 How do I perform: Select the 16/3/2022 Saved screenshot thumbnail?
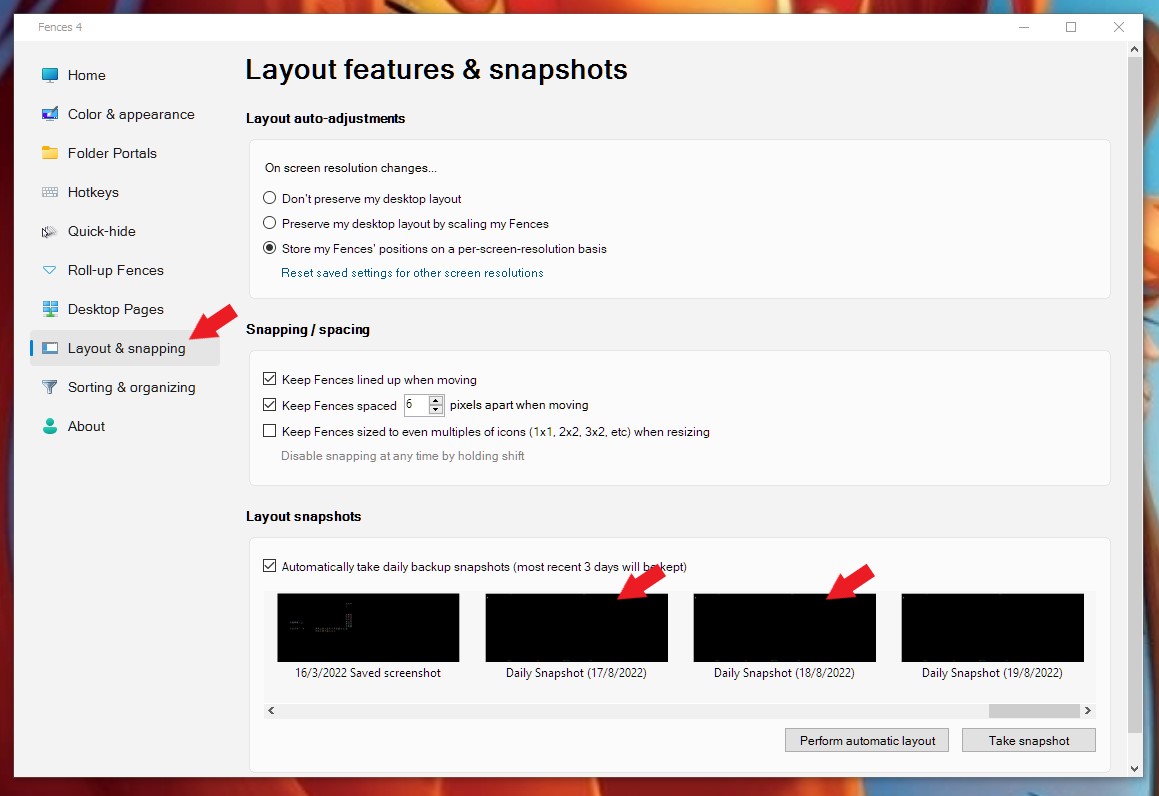click(x=368, y=627)
